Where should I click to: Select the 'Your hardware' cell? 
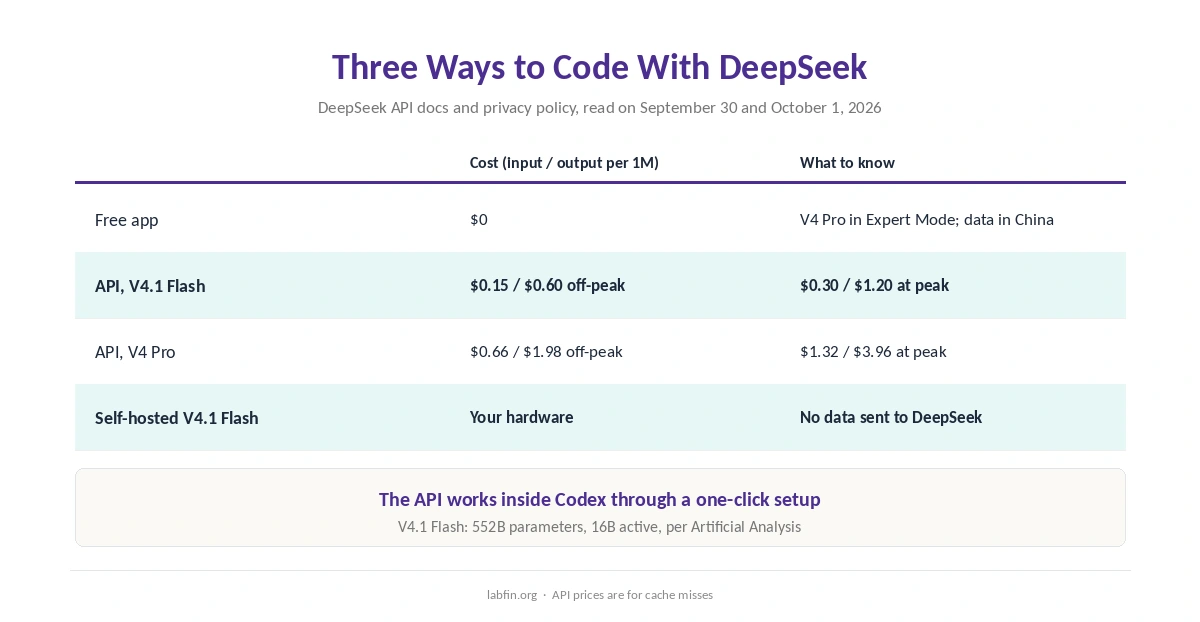coord(522,417)
